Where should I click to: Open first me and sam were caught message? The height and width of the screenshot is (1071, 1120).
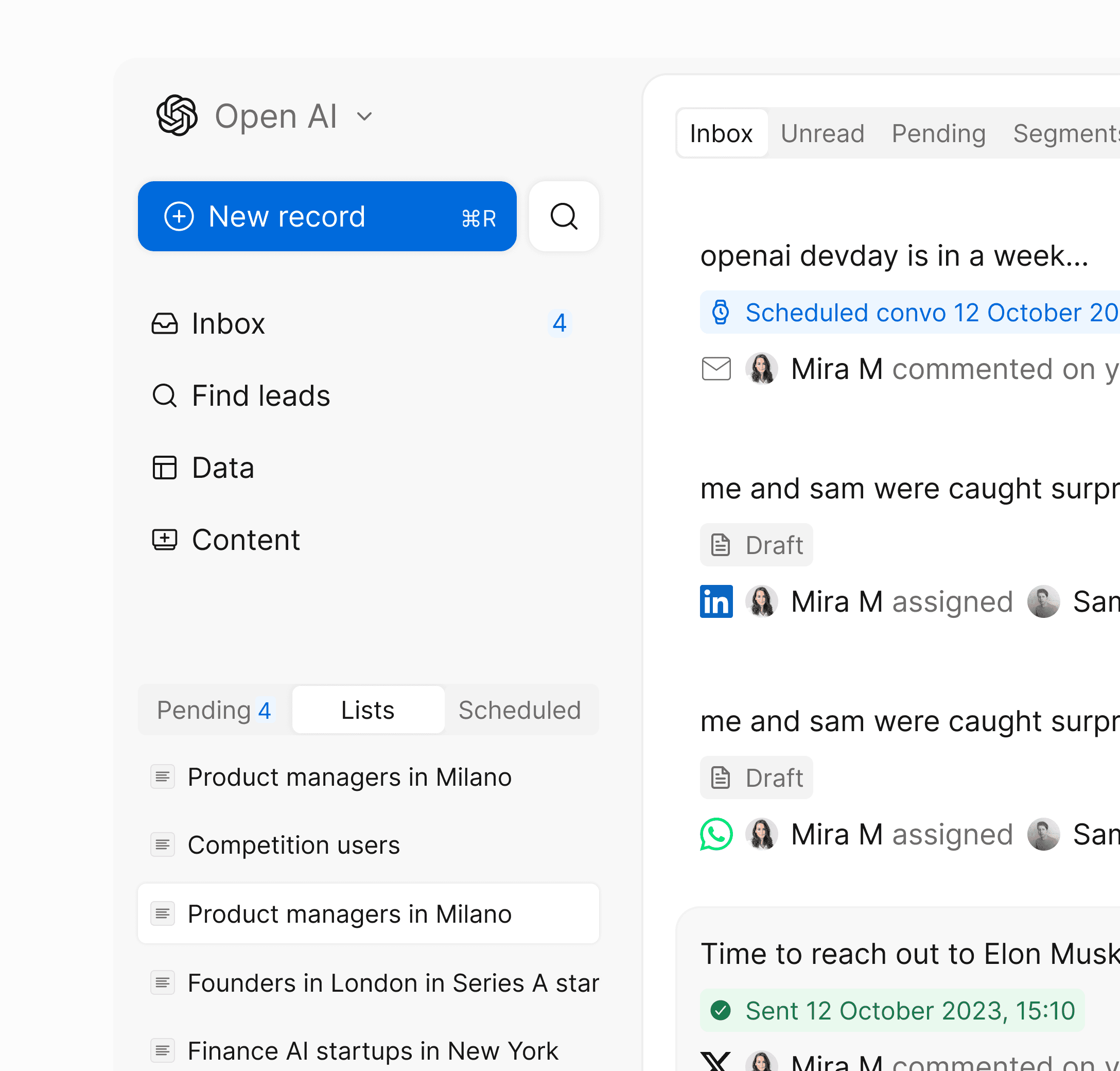(910, 488)
